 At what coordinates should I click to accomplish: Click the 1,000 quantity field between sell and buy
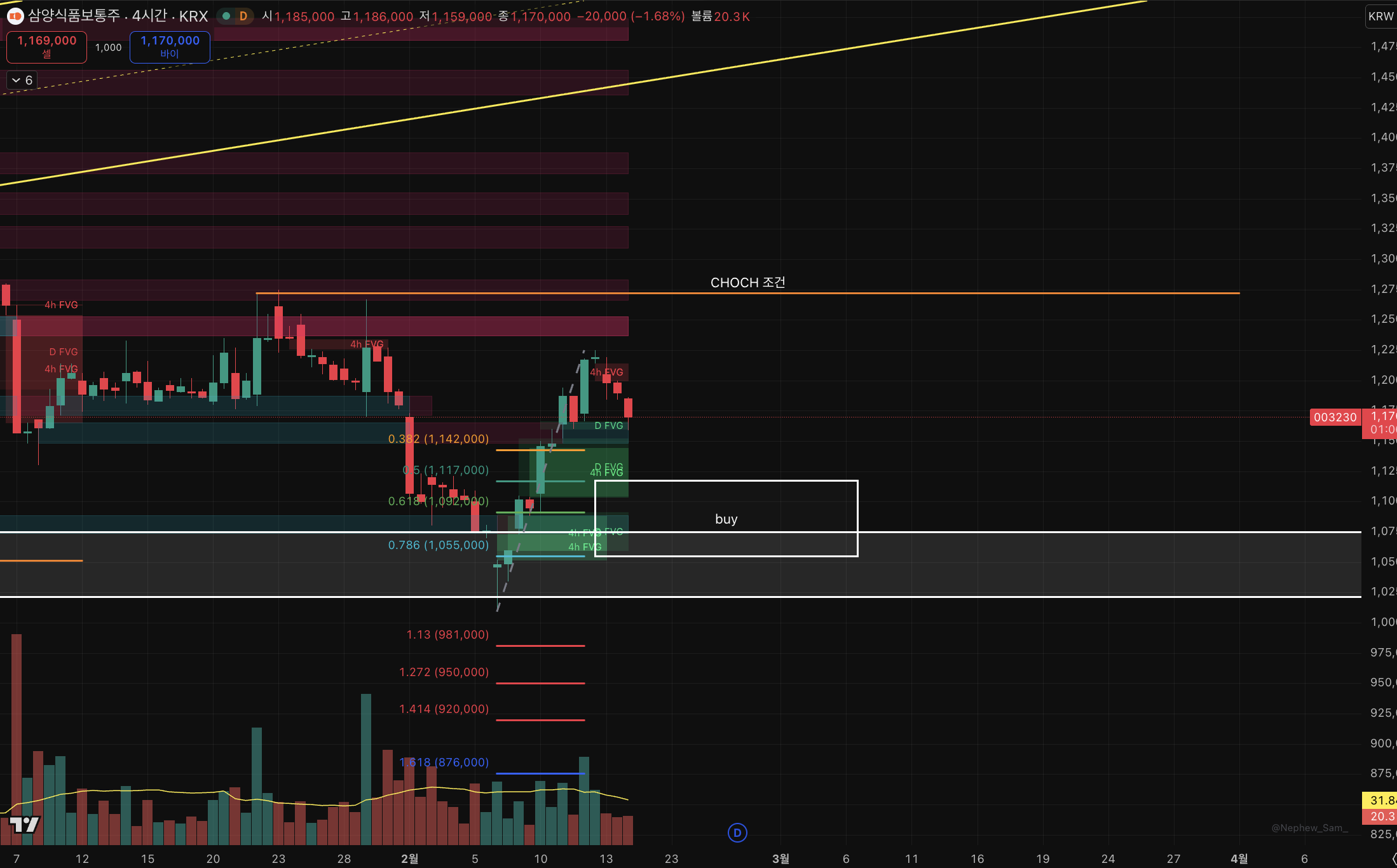tap(108, 48)
